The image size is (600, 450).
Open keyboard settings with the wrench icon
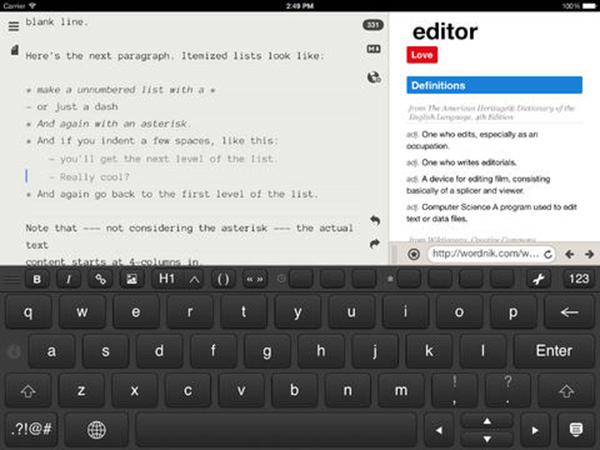point(539,279)
